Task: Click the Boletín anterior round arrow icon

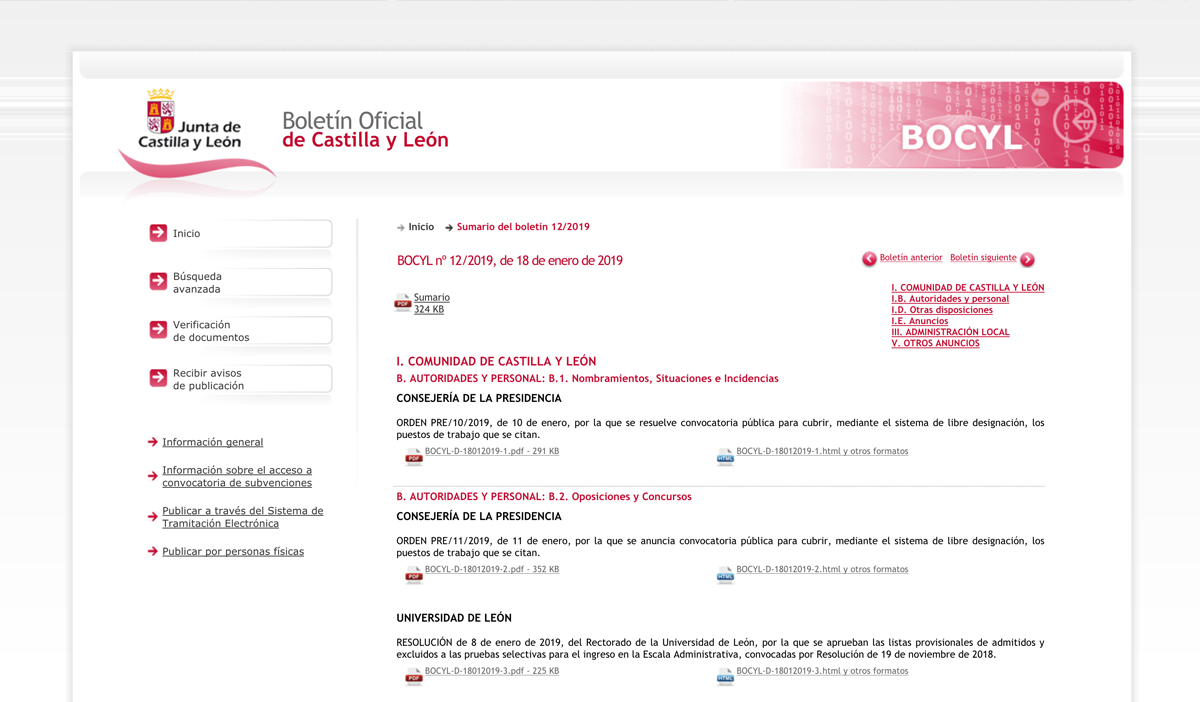Action: click(x=869, y=259)
